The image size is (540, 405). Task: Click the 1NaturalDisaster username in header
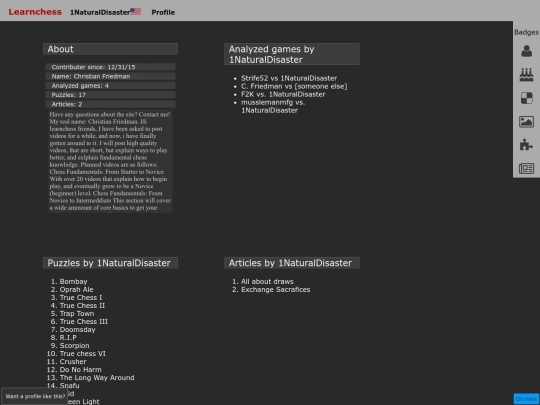[100, 12]
